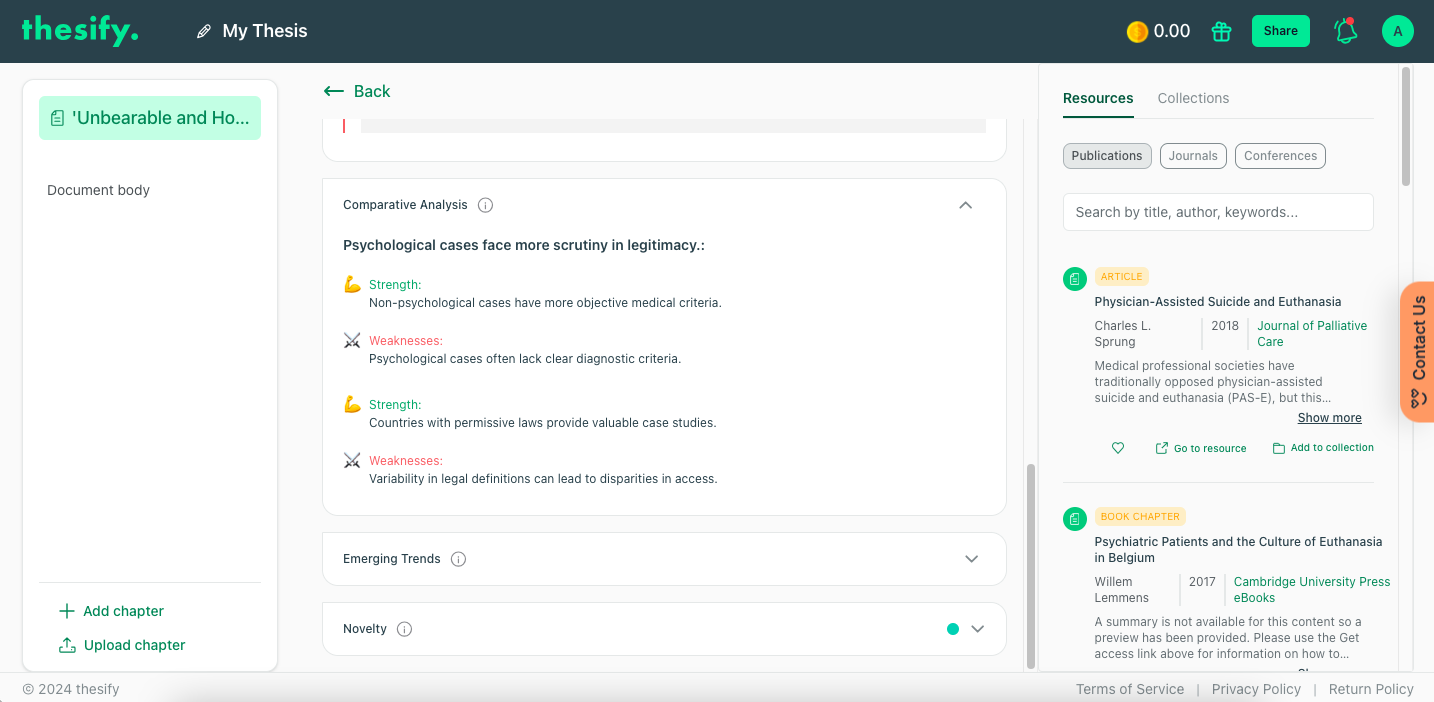Enable the Journals filter
Screen dimensions: 1434x702
[x=1193, y=155]
